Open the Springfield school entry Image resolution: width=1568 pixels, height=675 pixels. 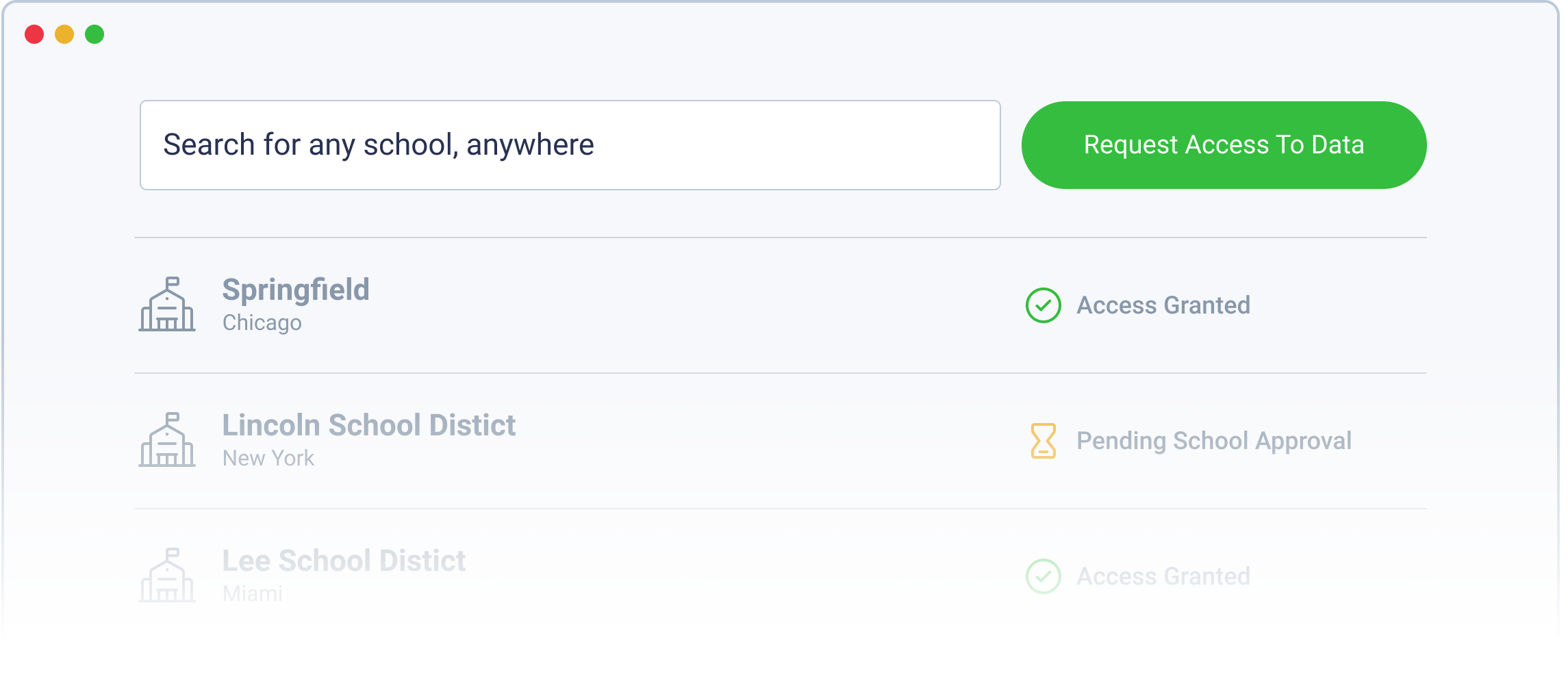click(296, 290)
